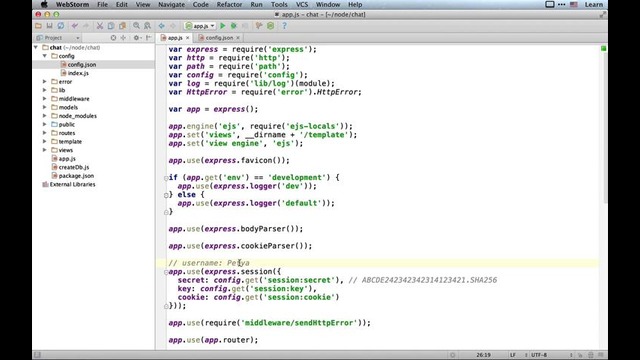This screenshot has width=640, height=360.
Task: Click the macOS Apple menu icon
Action: coord(44,4)
